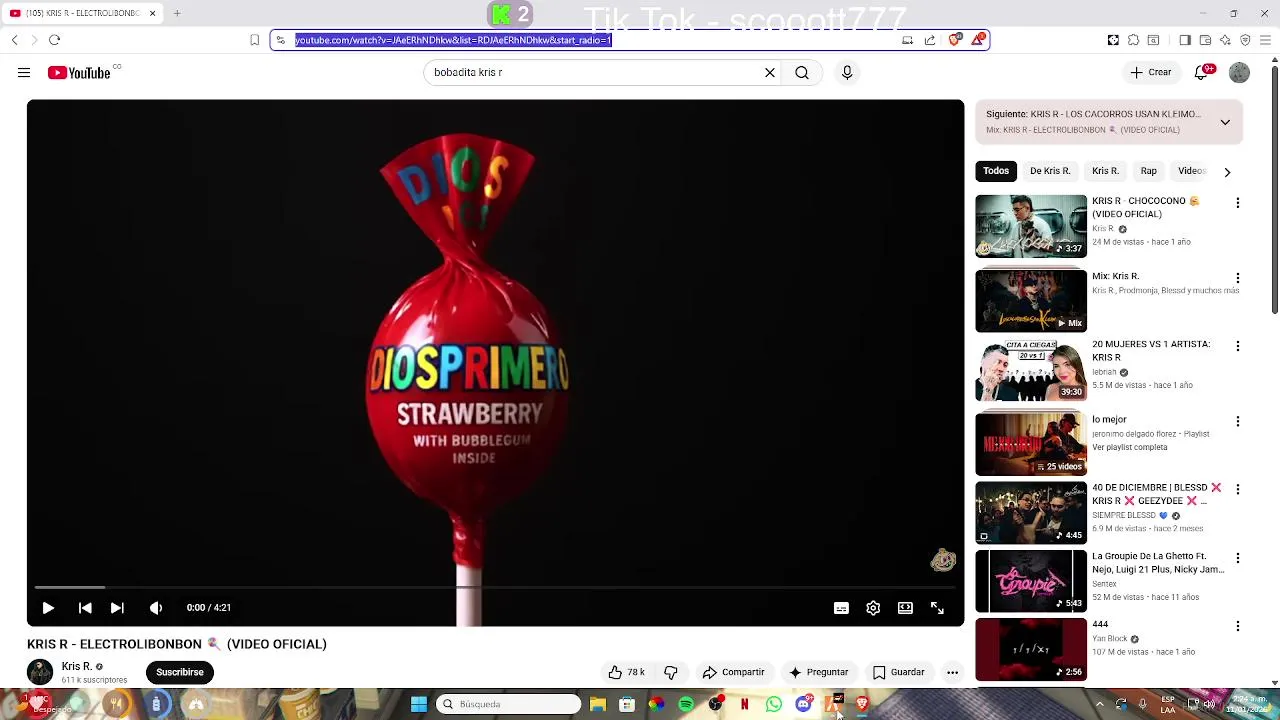Play the video
This screenshot has width=1280, height=720.
[x=48, y=608]
